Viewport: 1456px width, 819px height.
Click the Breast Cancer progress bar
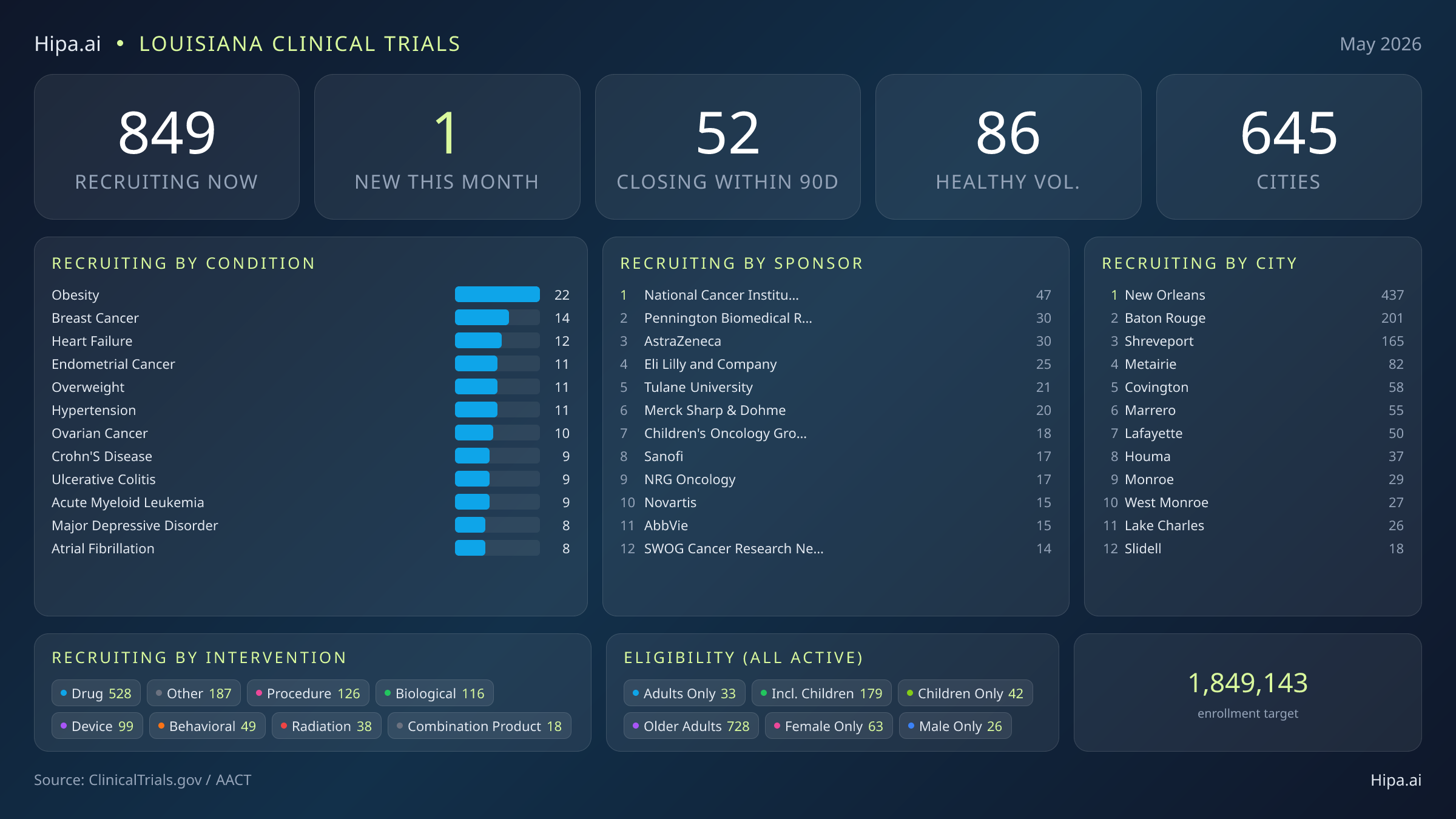(x=497, y=318)
